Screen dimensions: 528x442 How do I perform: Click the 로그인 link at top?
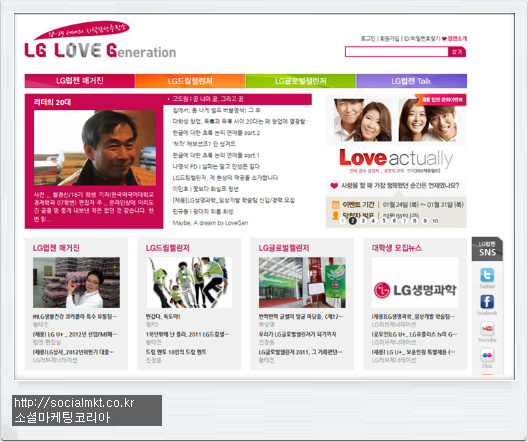pos(368,39)
